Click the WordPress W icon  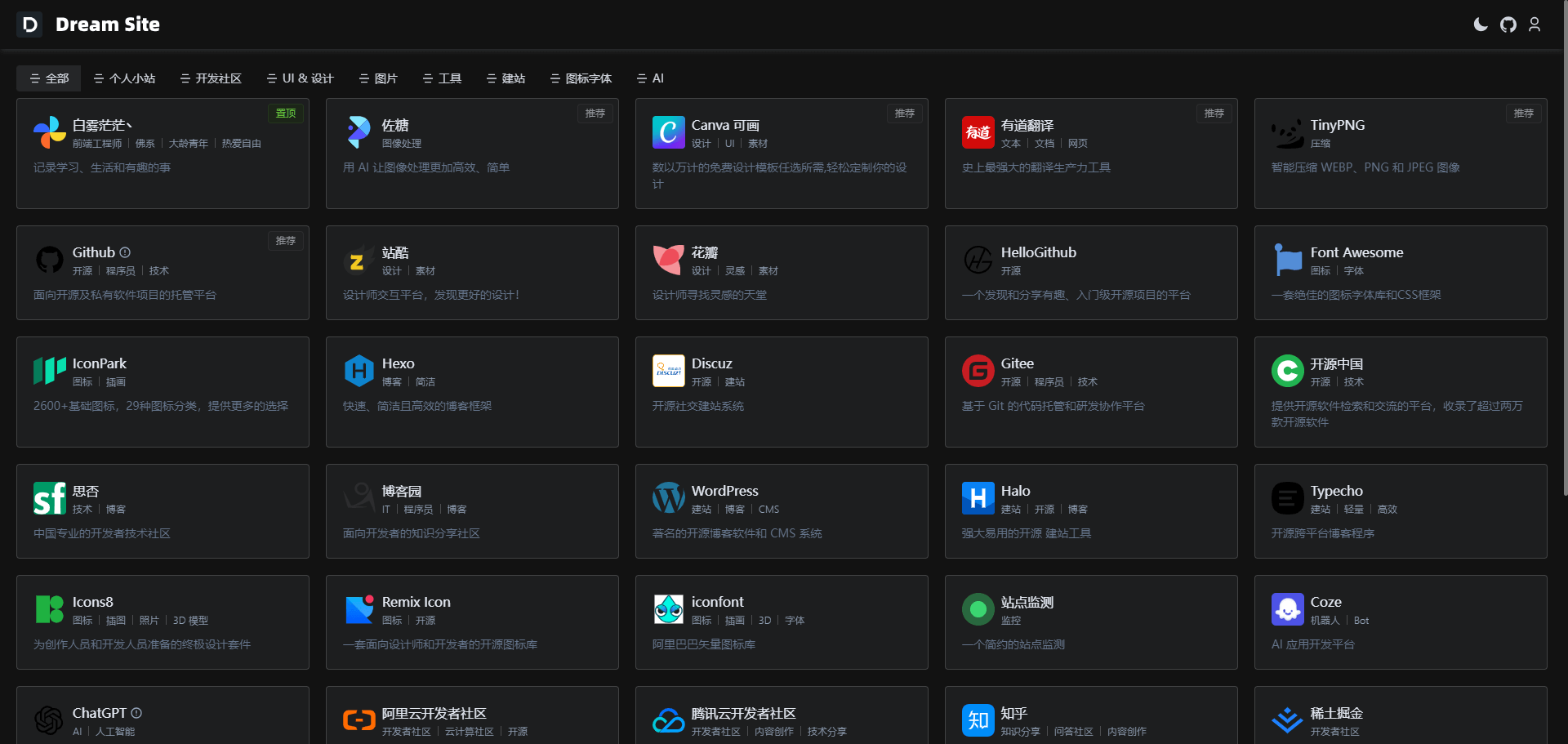click(669, 498)
